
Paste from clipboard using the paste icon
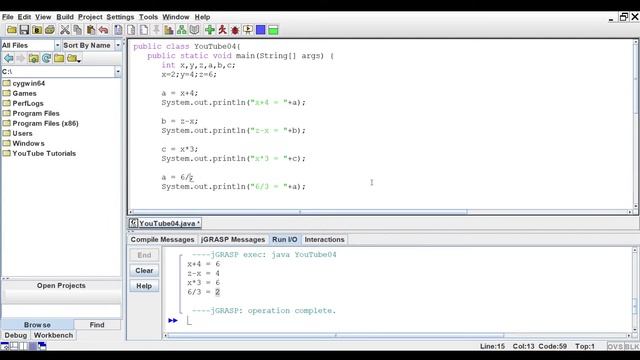(x=91, y=30)
